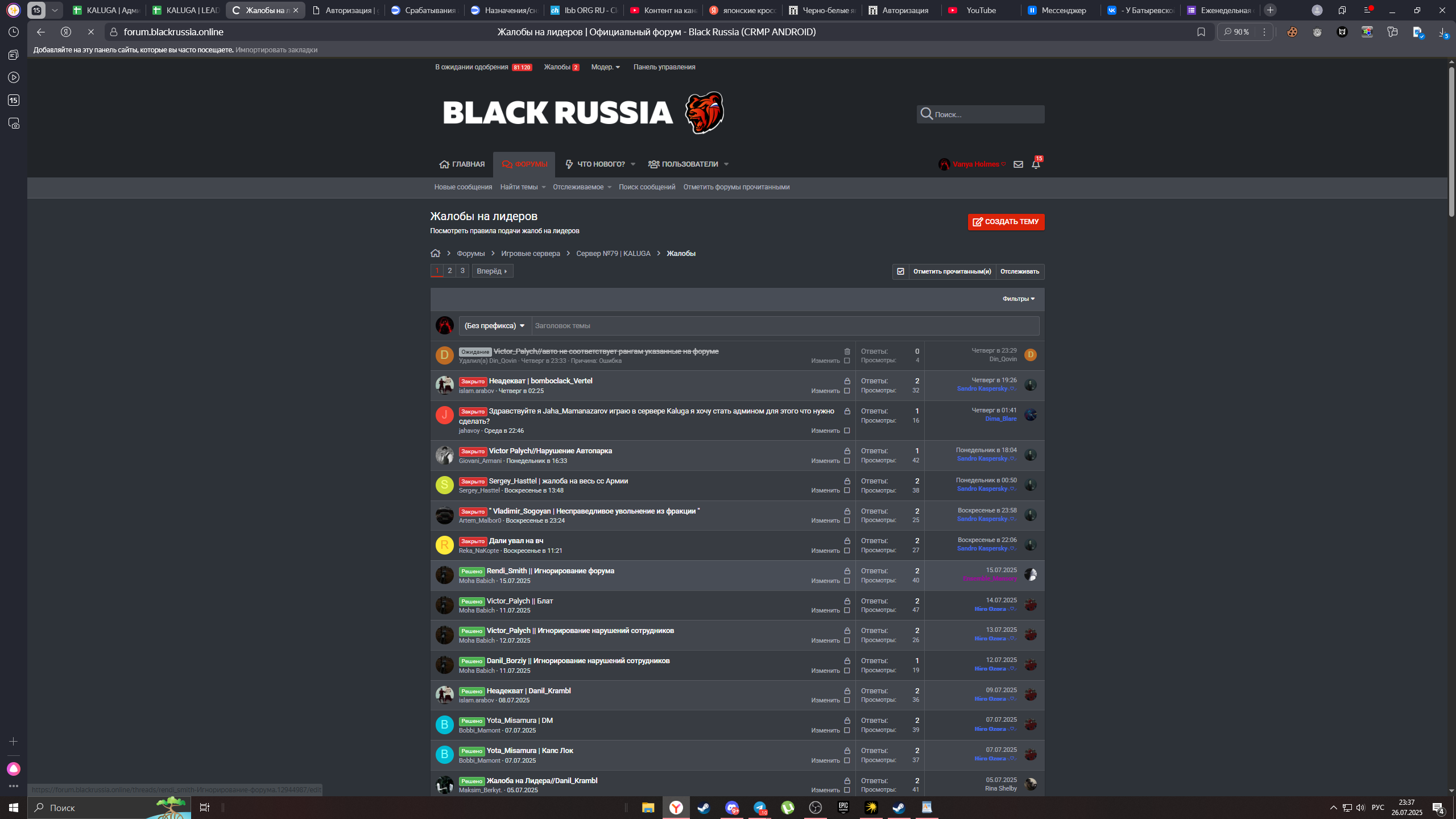Open the notifications bell icon

[1036, 164]
